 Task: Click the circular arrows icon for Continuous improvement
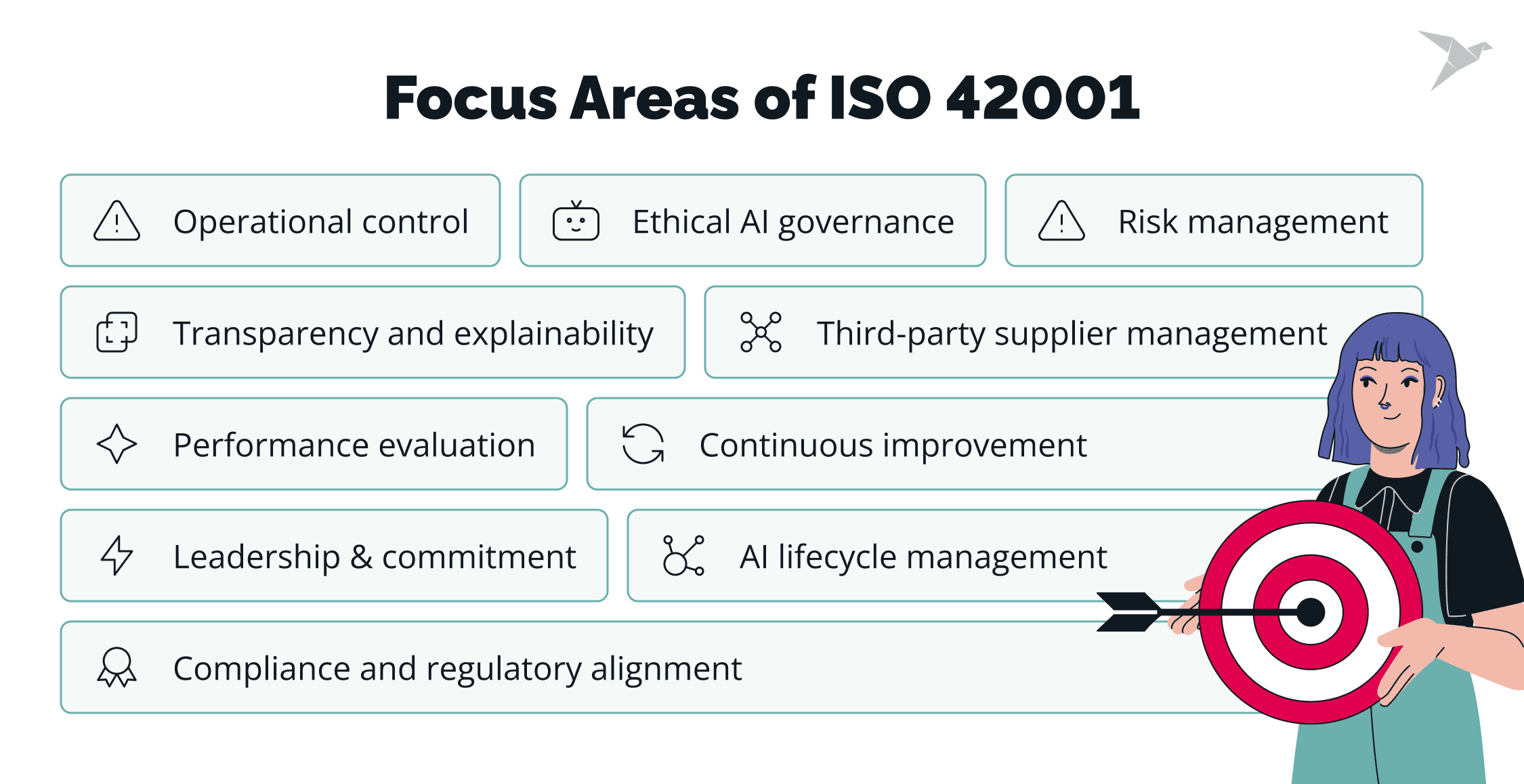point(643,444)
